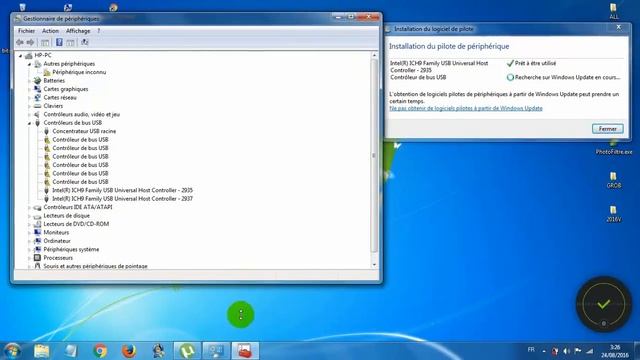Select the 2016V desktop folder icon

[x=613, y=214]
